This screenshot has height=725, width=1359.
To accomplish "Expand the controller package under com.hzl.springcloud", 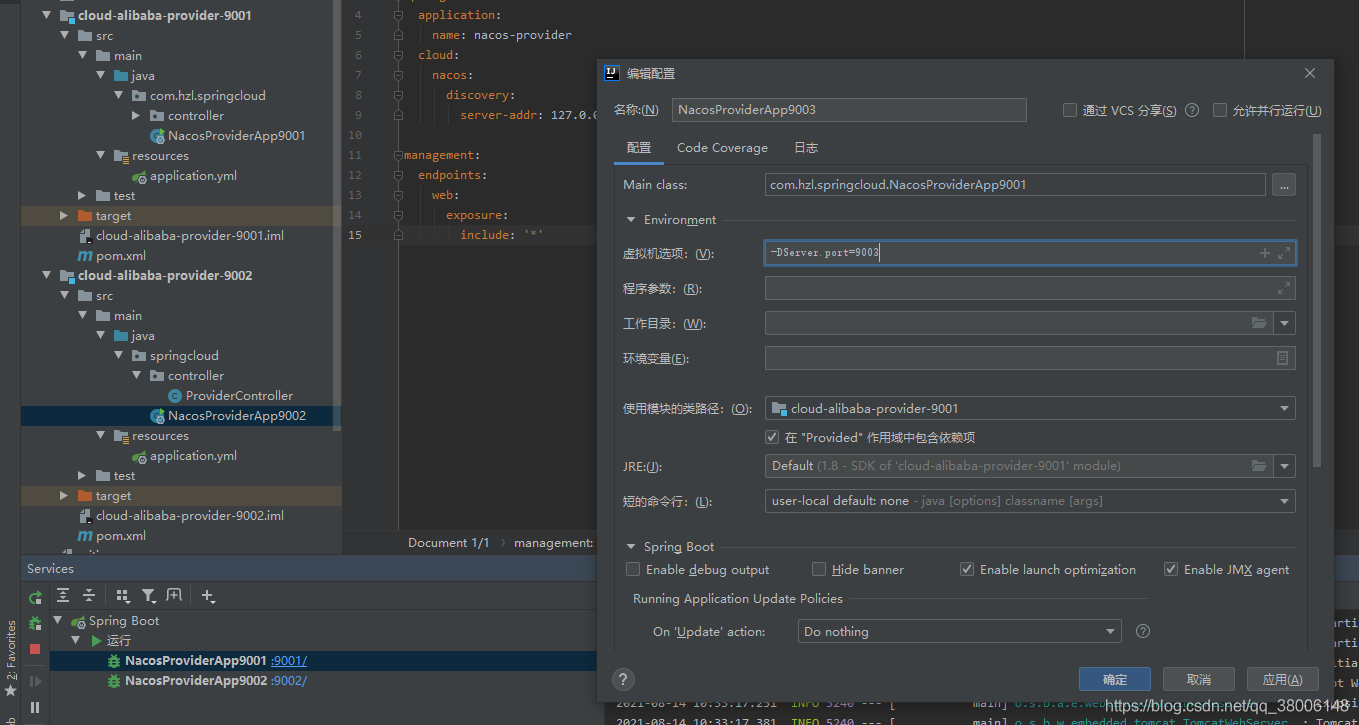I will 137,115.
